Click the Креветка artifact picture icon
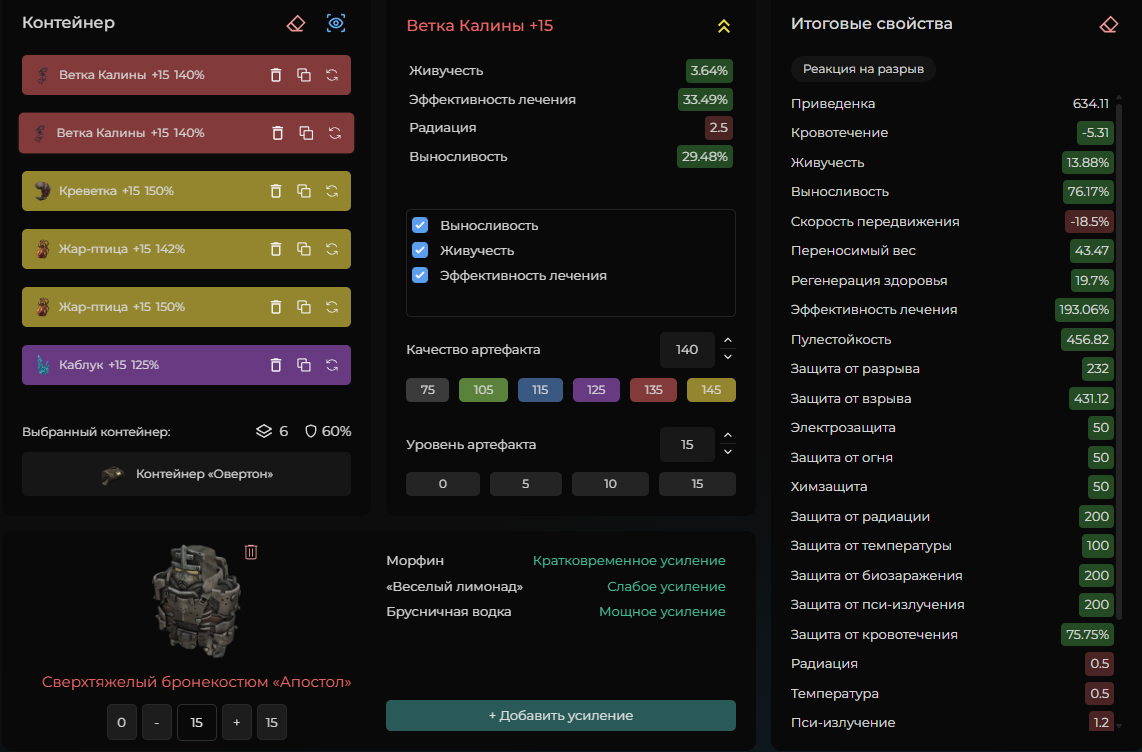 [43, 191]
